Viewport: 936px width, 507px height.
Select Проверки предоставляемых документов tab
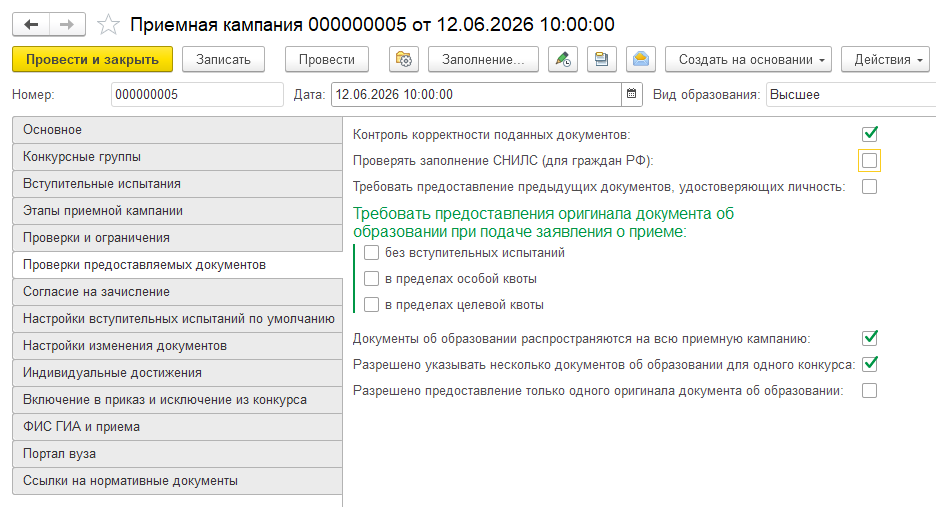[x=177, y=265]
